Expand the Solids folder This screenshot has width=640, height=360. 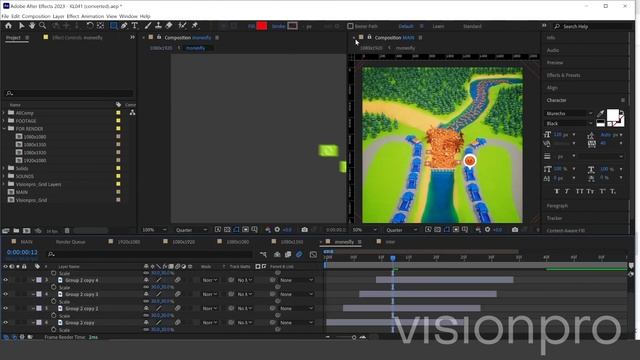tap(4, 168)
